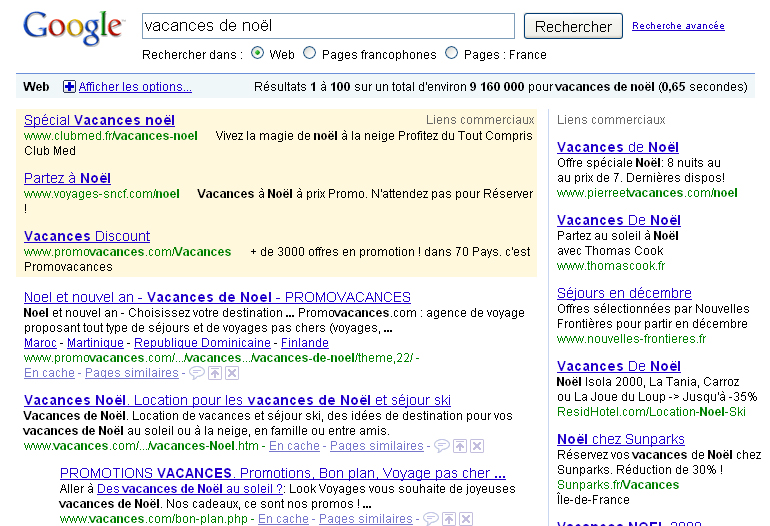Promote the bon-plan.php result with the up-arrow icon
Image resolution: width=770 pixels, height=526 pixels.
click(x=449, y=519)
